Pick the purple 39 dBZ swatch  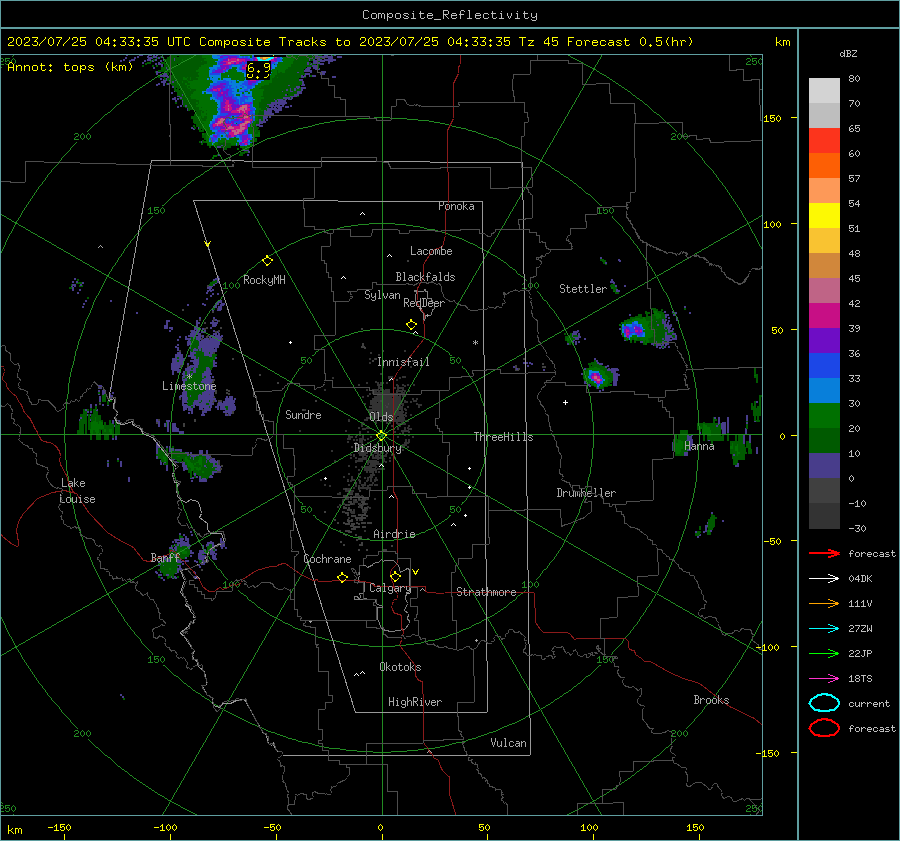point(824,340)
